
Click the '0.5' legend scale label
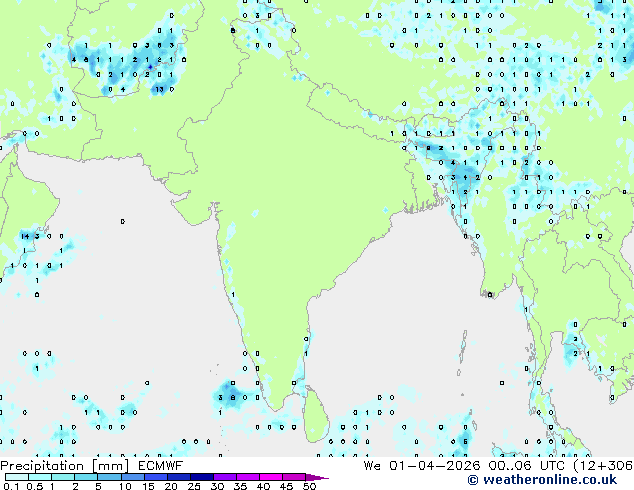coord(34,486)
